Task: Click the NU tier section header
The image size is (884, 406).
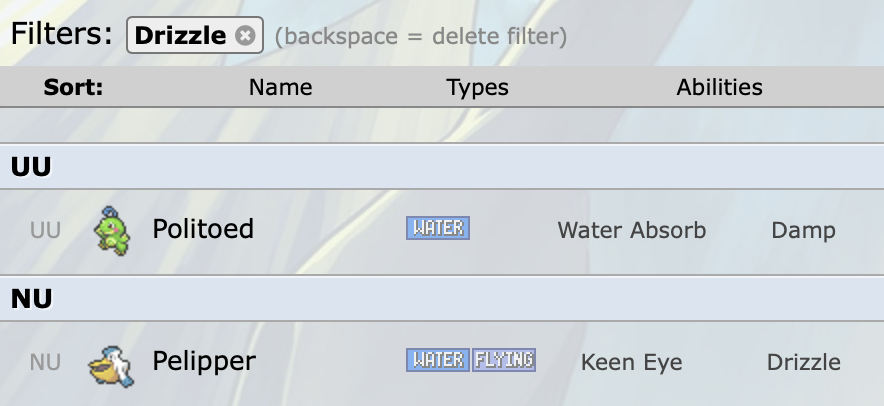Action: coord(31,298)
